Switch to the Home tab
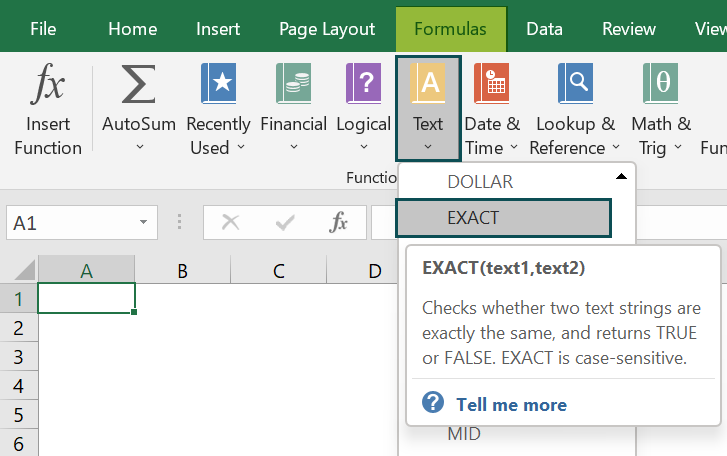The width and height of the screenshot is (727, 456). (x=133, y=29)
